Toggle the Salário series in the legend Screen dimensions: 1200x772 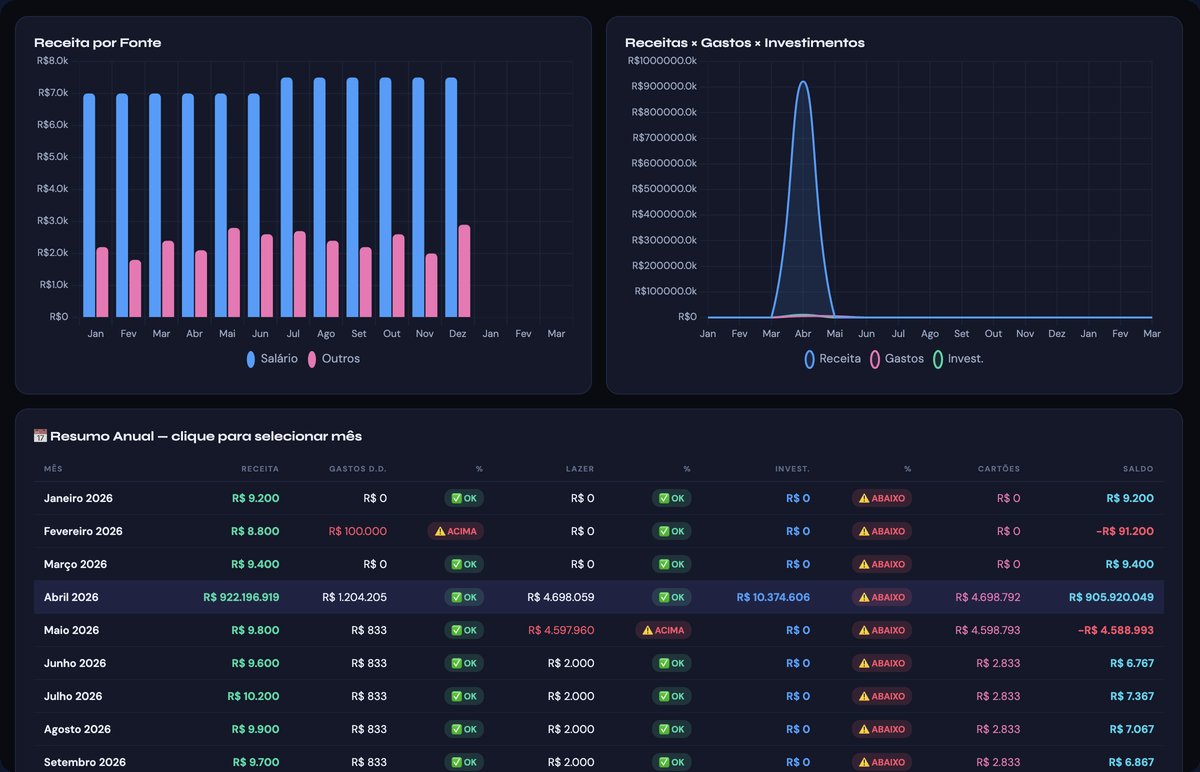click(x=272, y=358)
